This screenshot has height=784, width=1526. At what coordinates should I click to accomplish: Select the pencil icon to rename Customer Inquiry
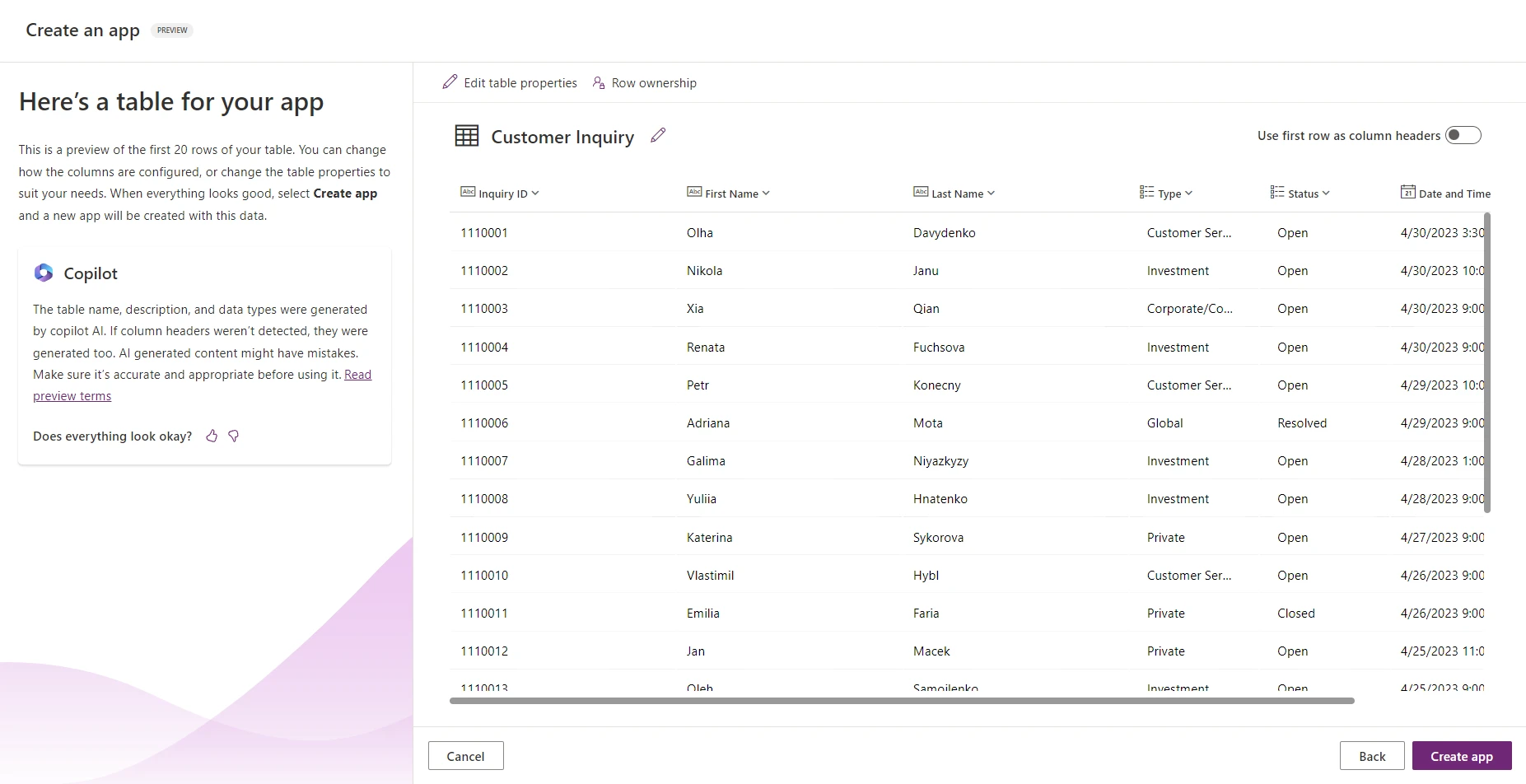(x=657, y=135)
